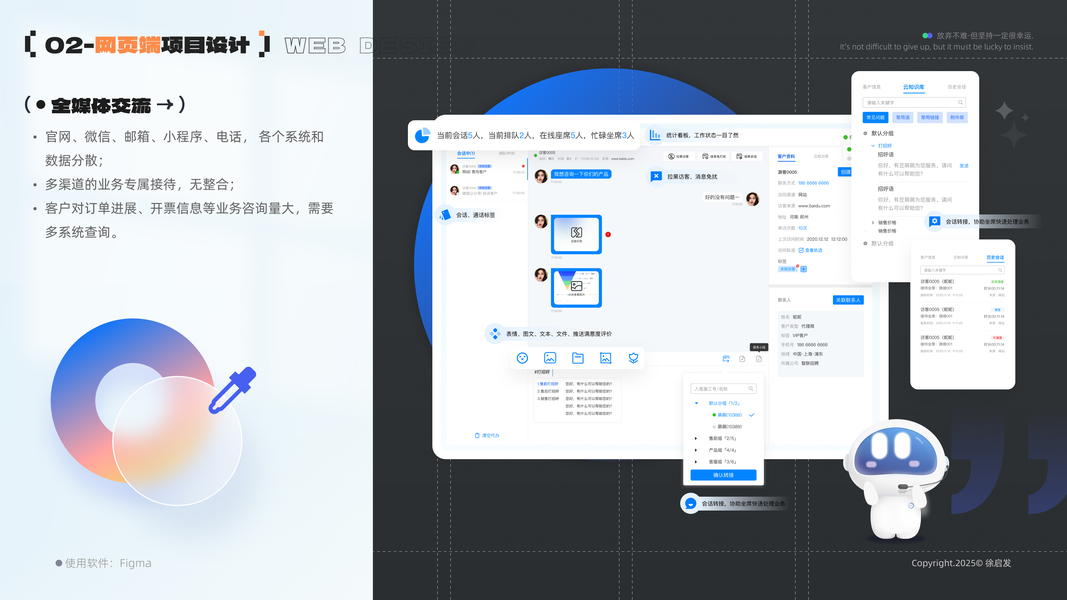1067x600 pixels.
Task: Open 客户资料 tab in main window
Action: coord(786,156)
